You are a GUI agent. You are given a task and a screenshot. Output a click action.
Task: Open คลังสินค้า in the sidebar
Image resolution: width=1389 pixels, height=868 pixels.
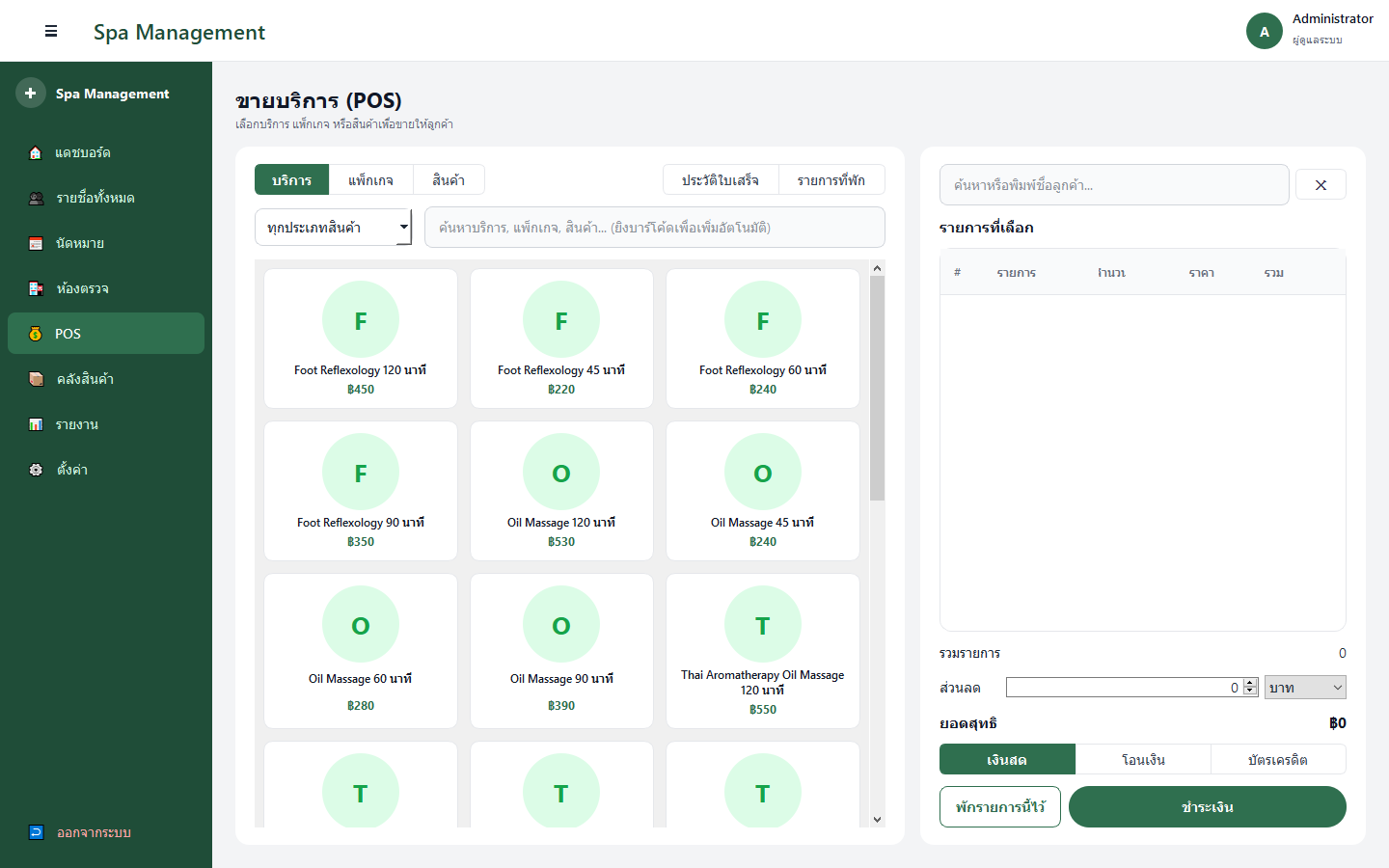106,379
